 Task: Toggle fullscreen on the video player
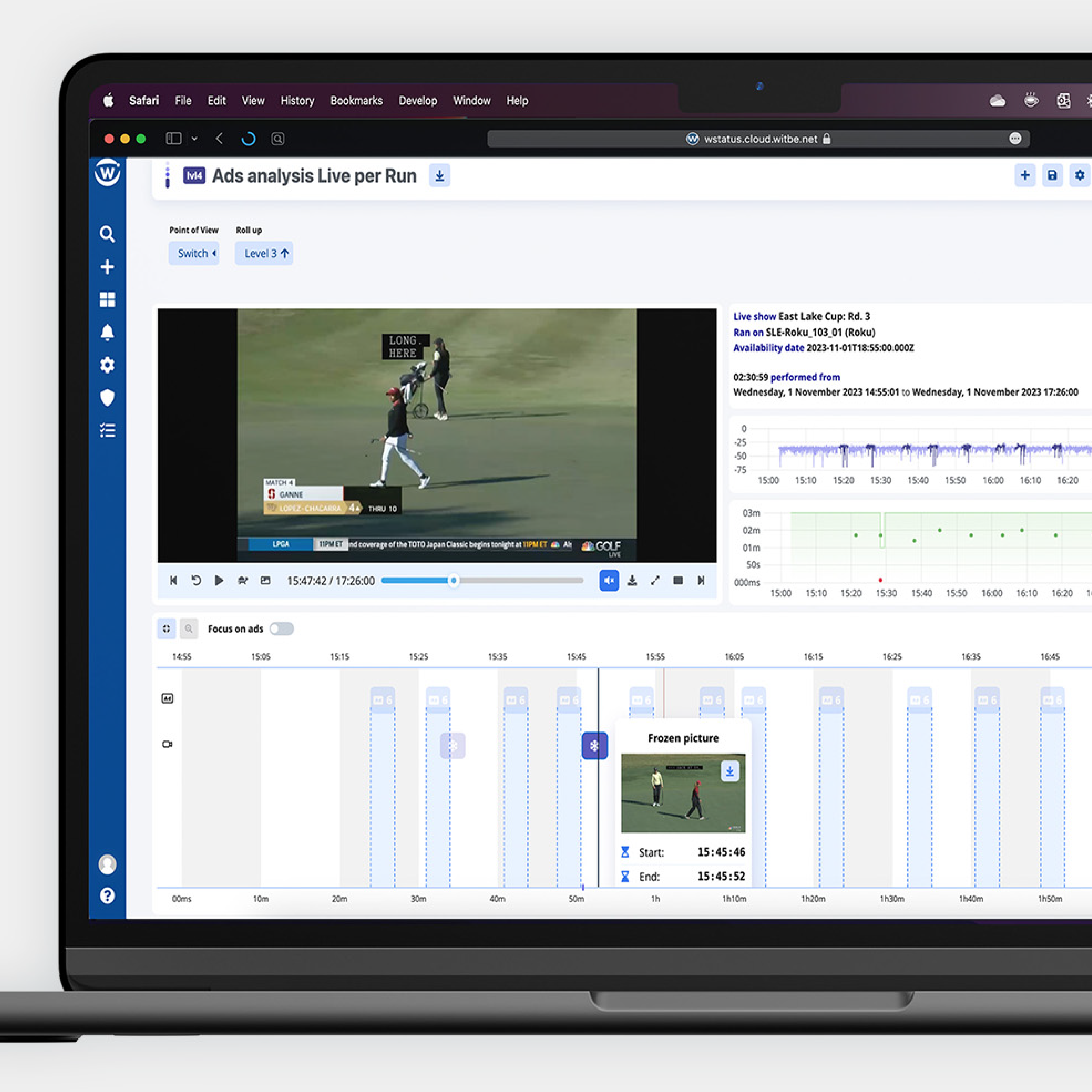tap(656, 580)
